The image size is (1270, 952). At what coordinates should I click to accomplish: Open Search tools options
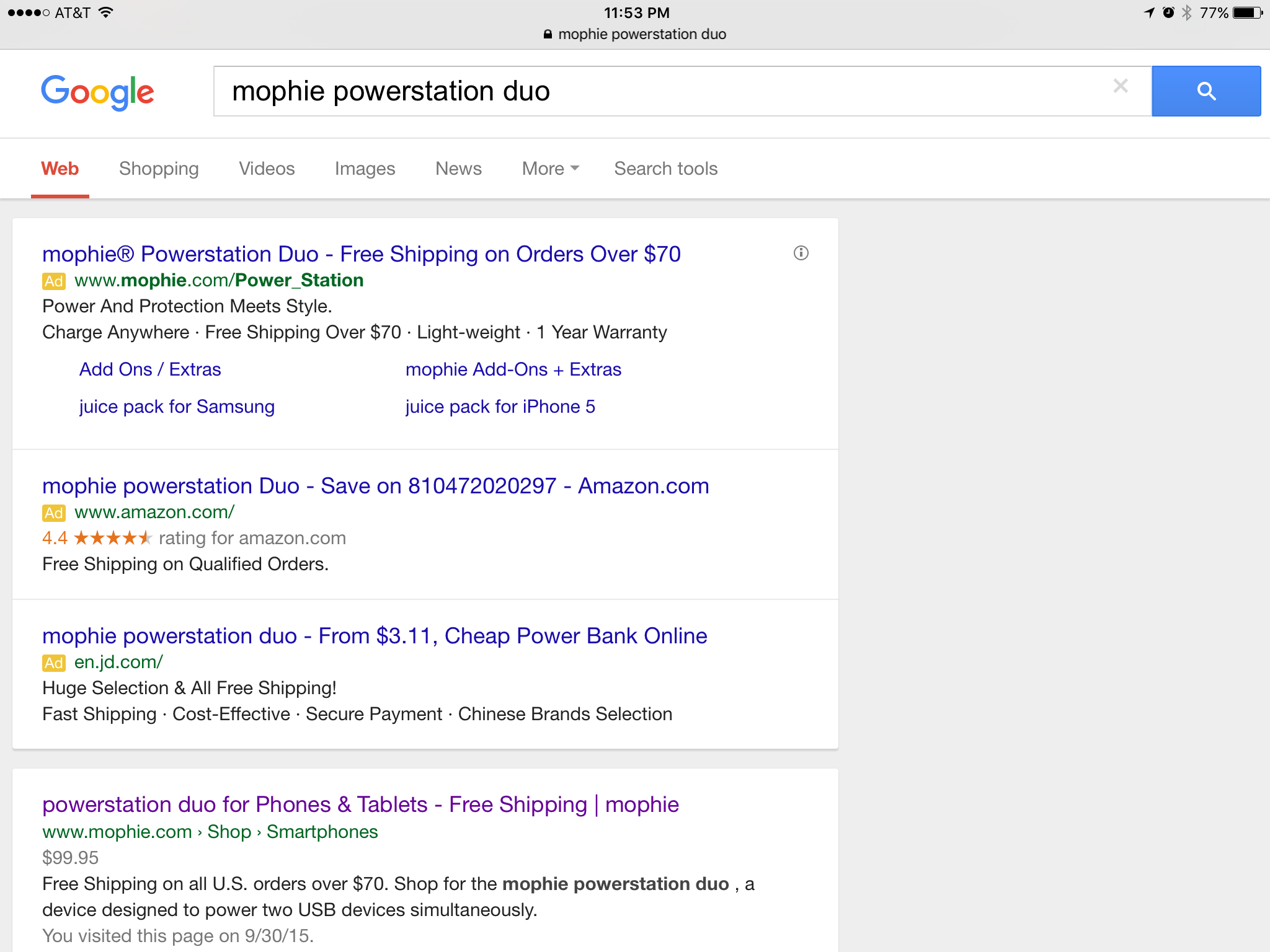point(665,169)
